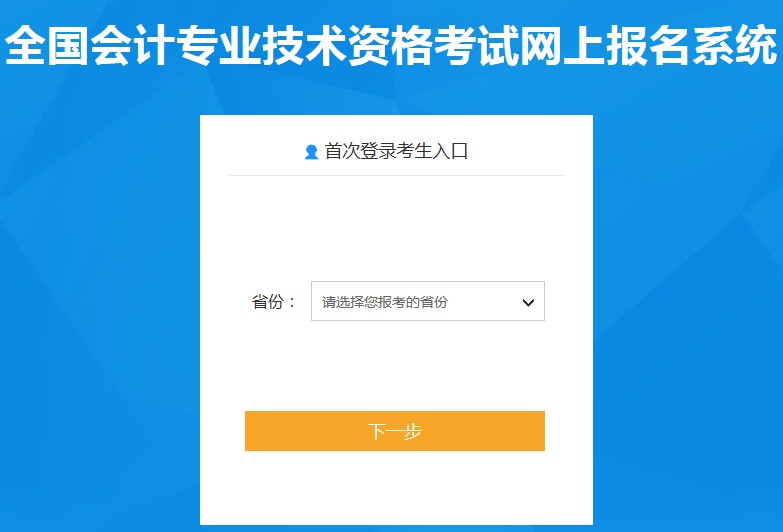Click the white card area above 下一步
The height and width of the screenshot is (532, 783).
click(396, 366)
